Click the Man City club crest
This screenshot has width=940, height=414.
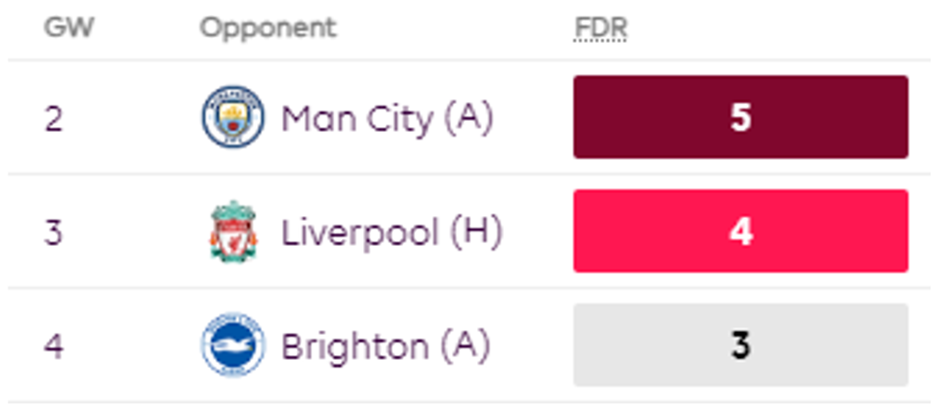233,118
